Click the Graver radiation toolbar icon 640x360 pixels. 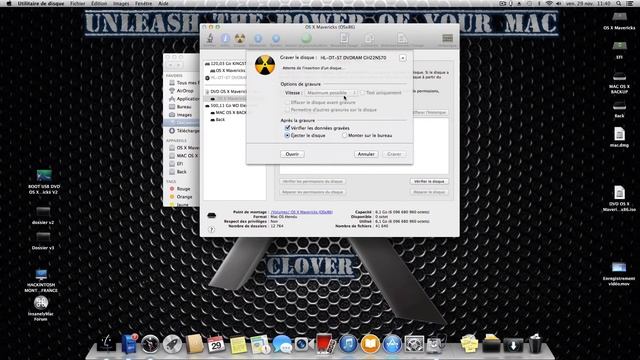click(x=240, y=38)
